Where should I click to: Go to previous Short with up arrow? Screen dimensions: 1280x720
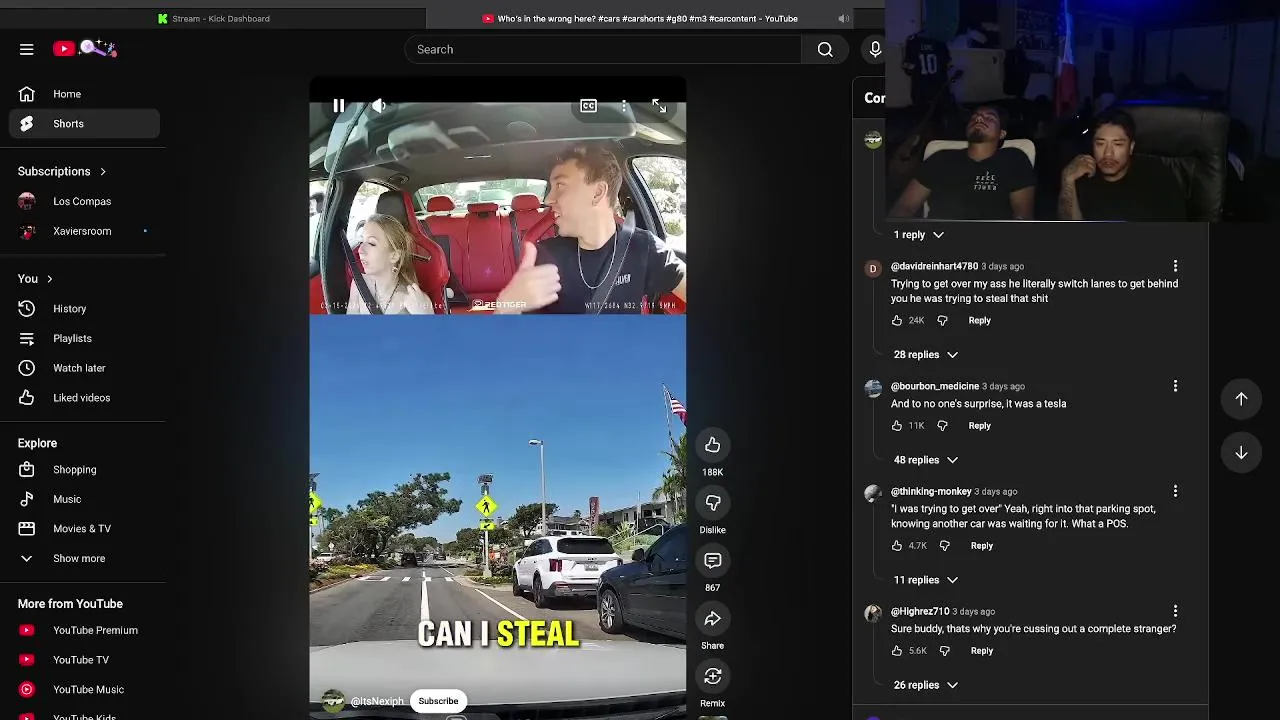point(1241,399)
